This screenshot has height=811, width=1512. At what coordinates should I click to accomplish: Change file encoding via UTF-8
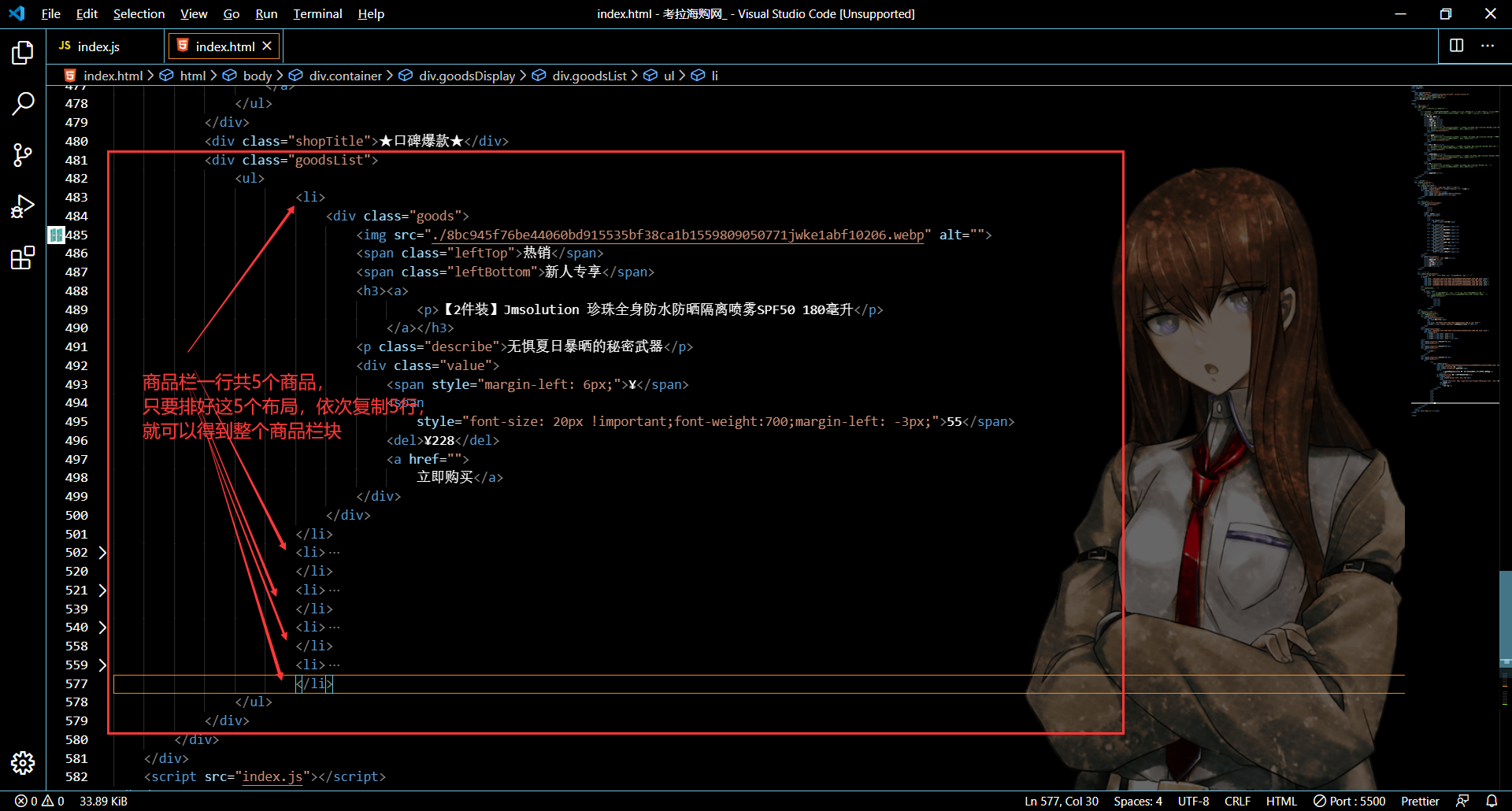(1193, 801)
